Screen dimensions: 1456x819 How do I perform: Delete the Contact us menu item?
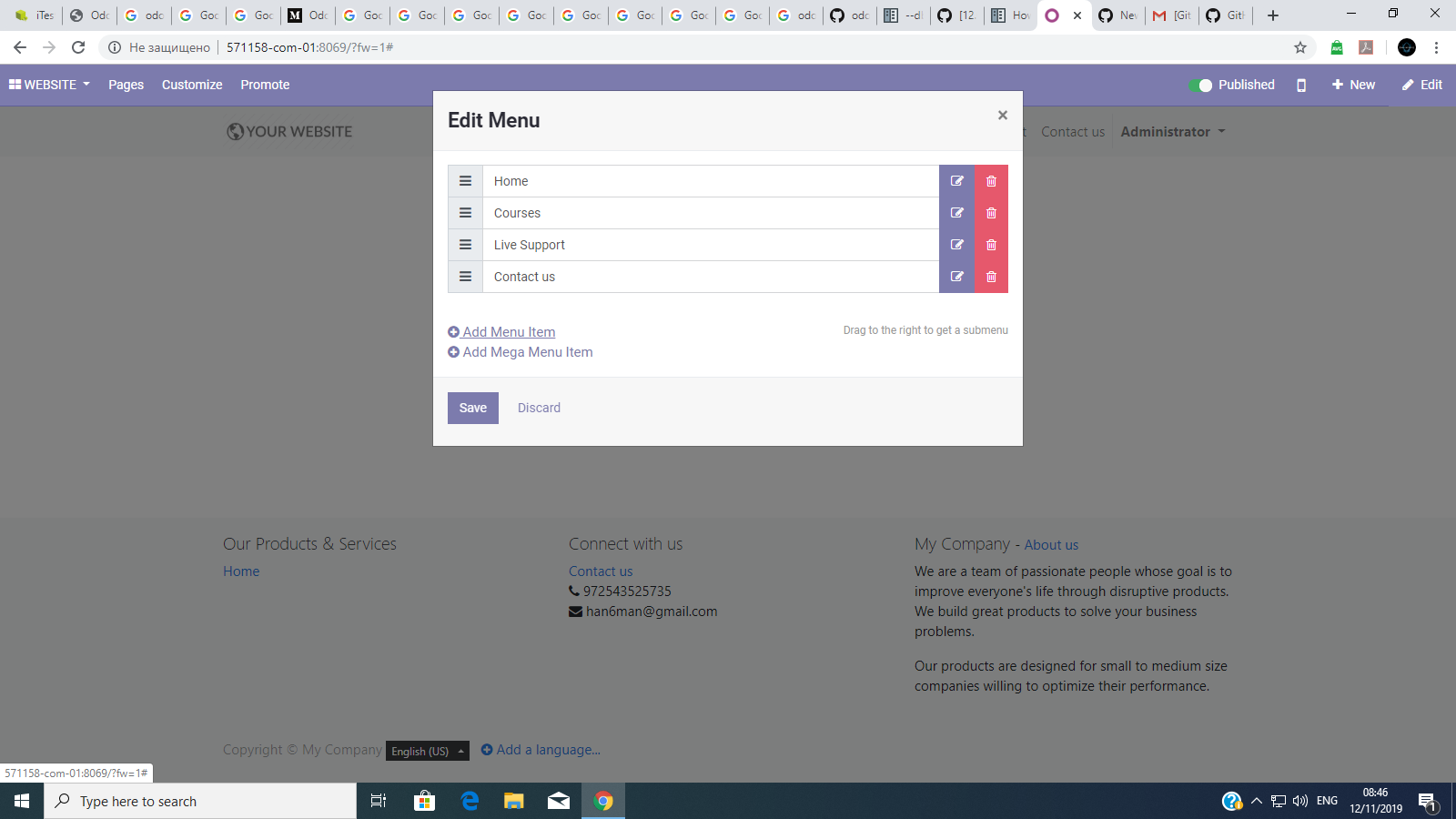(x=992, y=277)
